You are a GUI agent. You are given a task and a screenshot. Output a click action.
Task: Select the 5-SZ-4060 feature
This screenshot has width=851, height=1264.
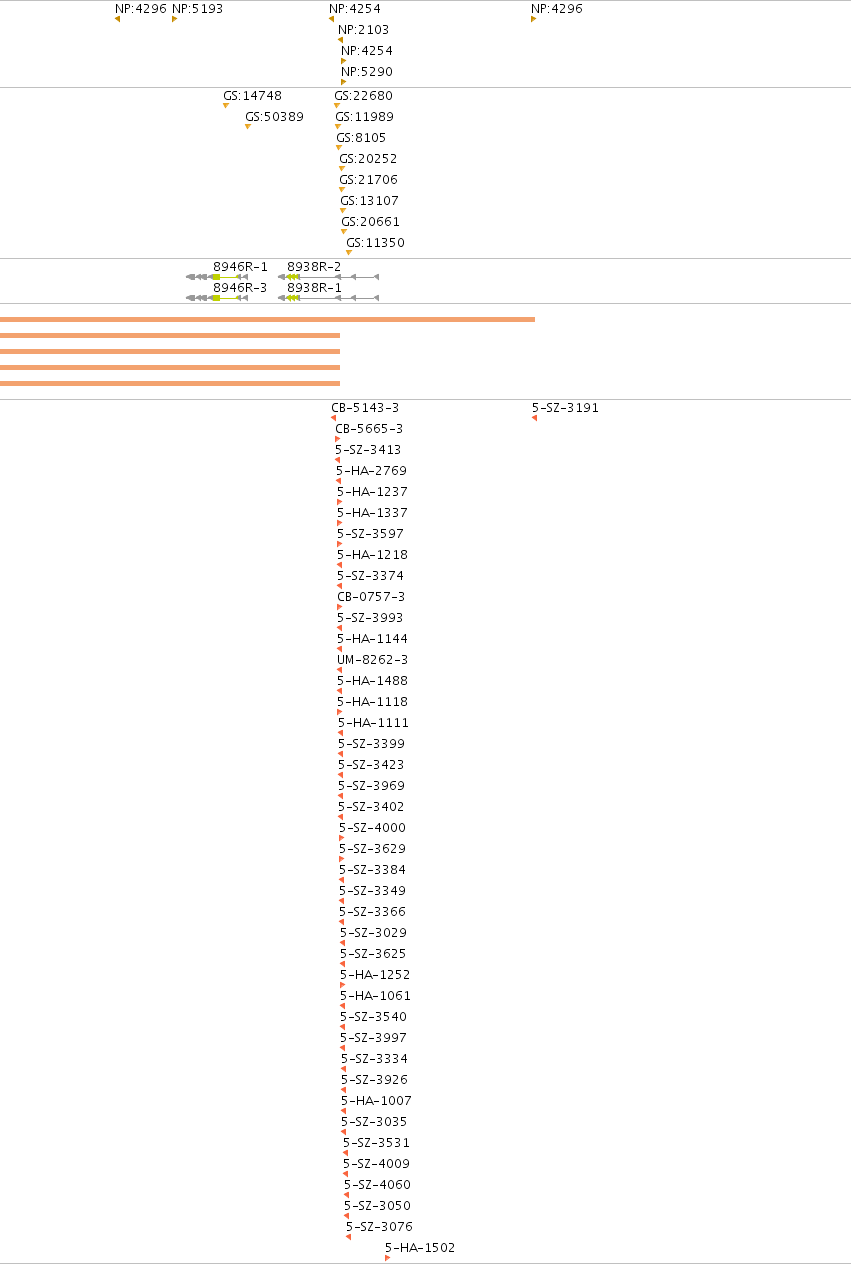(x=377, y=1185)
